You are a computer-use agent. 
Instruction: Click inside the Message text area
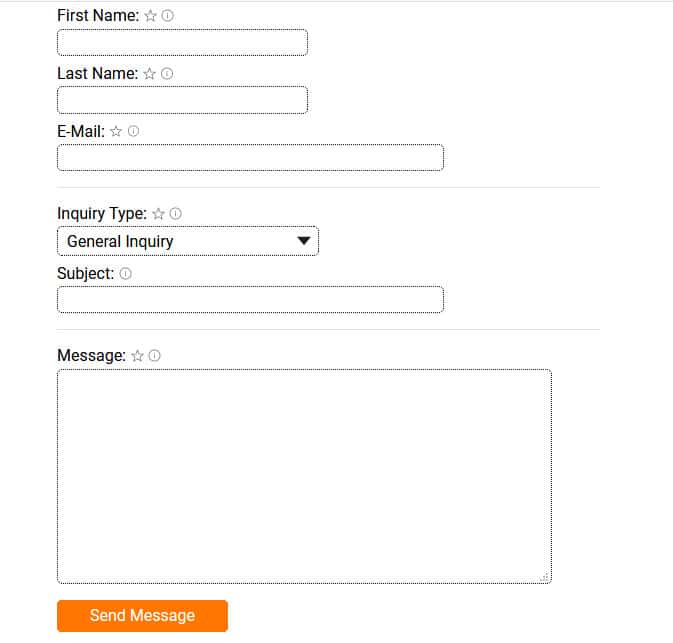[304, 476]
